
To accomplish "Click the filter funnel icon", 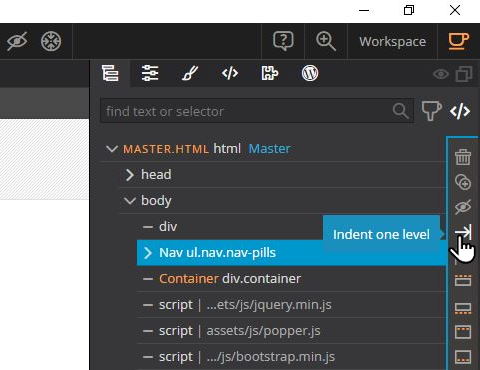I will (x=432, y=111).
